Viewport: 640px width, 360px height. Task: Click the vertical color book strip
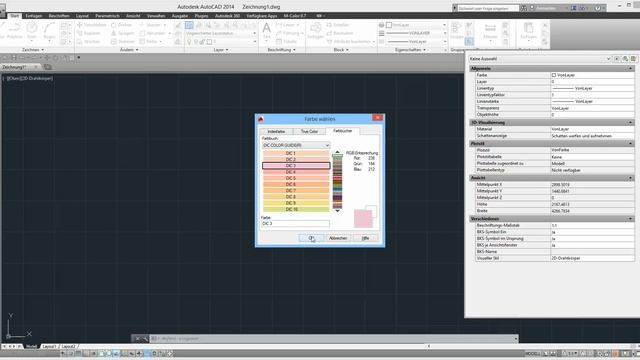[337, 182]
